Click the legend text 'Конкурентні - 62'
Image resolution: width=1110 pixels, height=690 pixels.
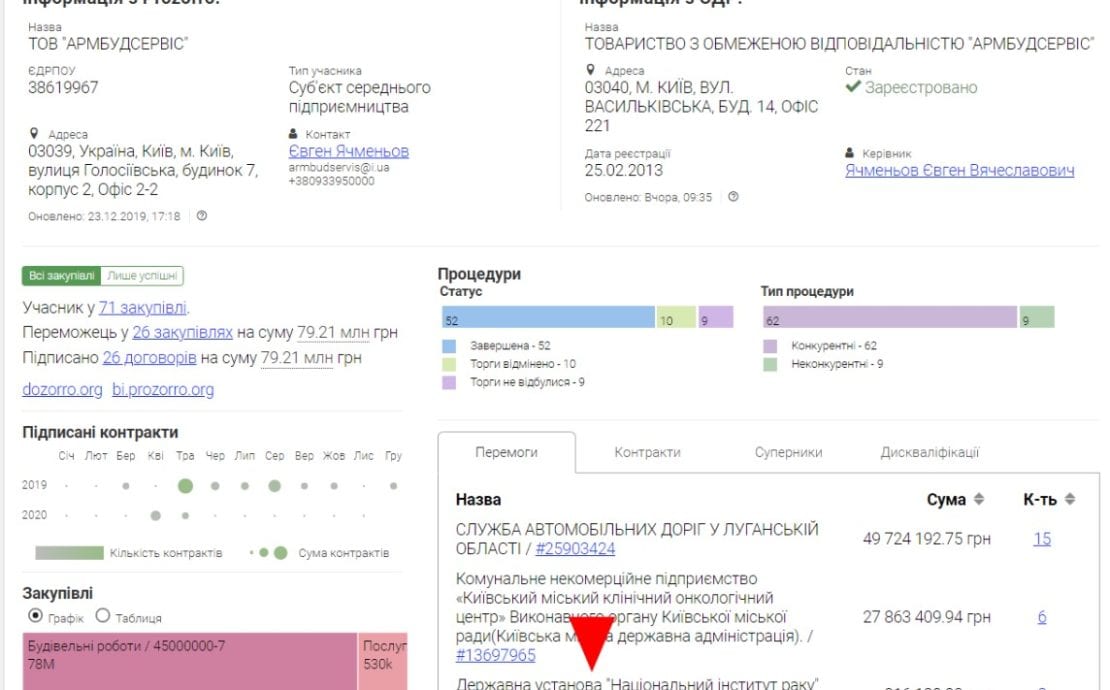coord(834,346)
